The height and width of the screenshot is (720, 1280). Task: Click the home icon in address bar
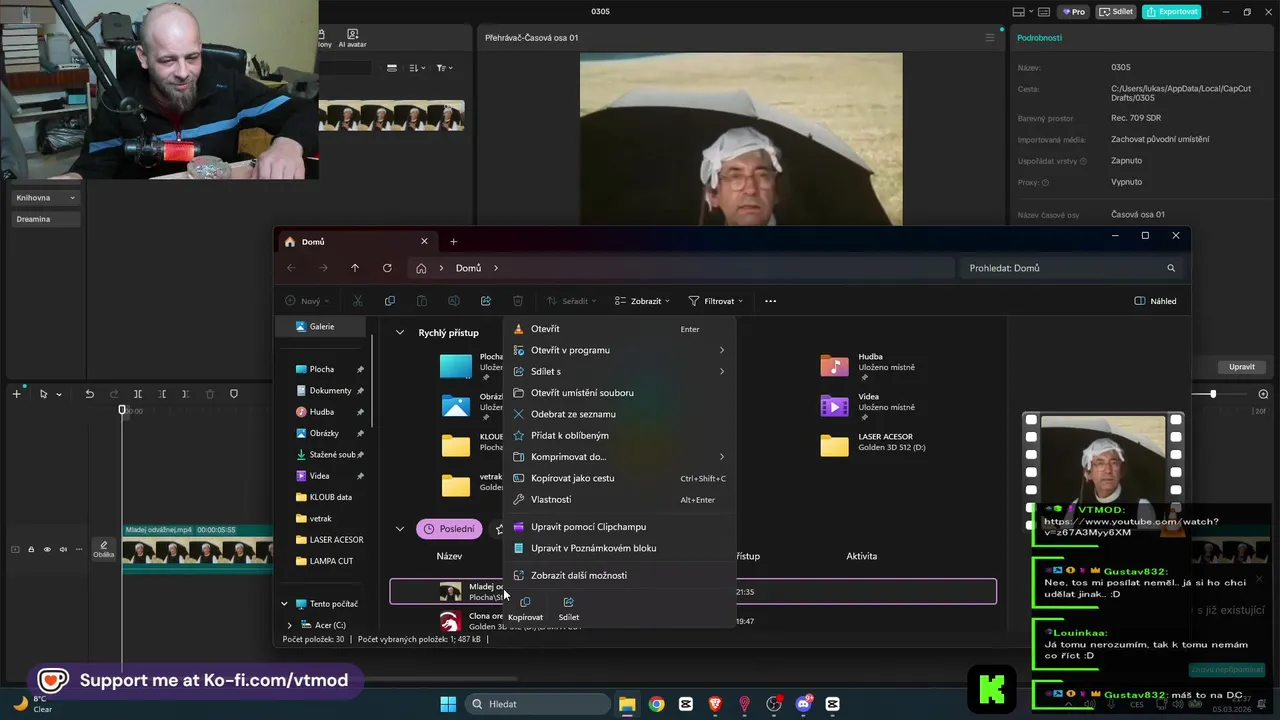pos(421,268)
